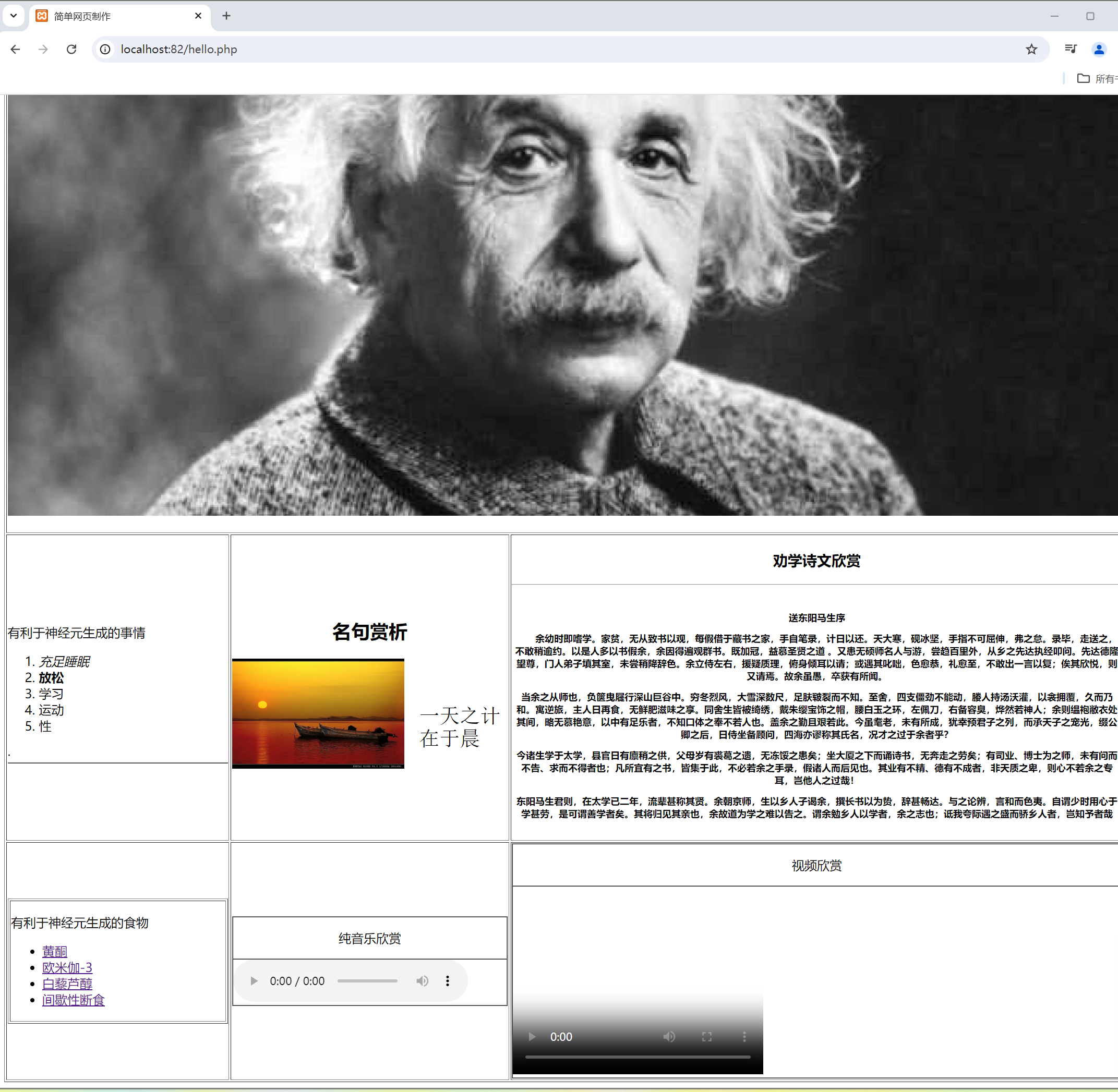Open the media control icon in the toolbar

pos(1070,50)
